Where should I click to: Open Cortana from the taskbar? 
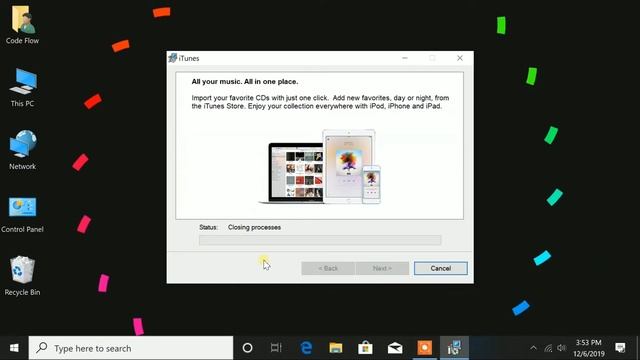[247, 348]
